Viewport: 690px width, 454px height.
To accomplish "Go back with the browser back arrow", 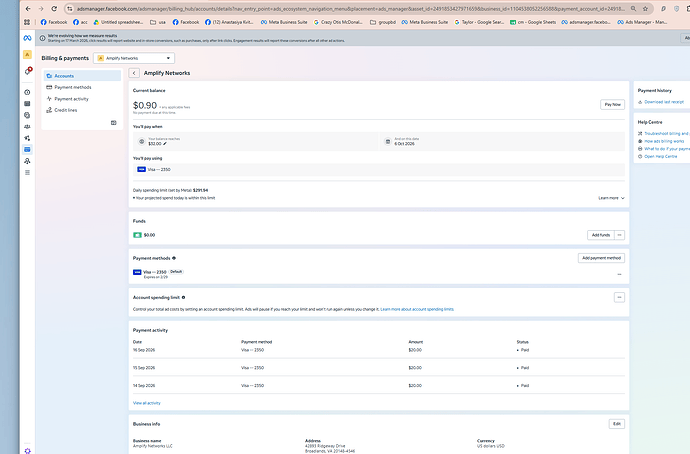I will [x=28, y=9].
